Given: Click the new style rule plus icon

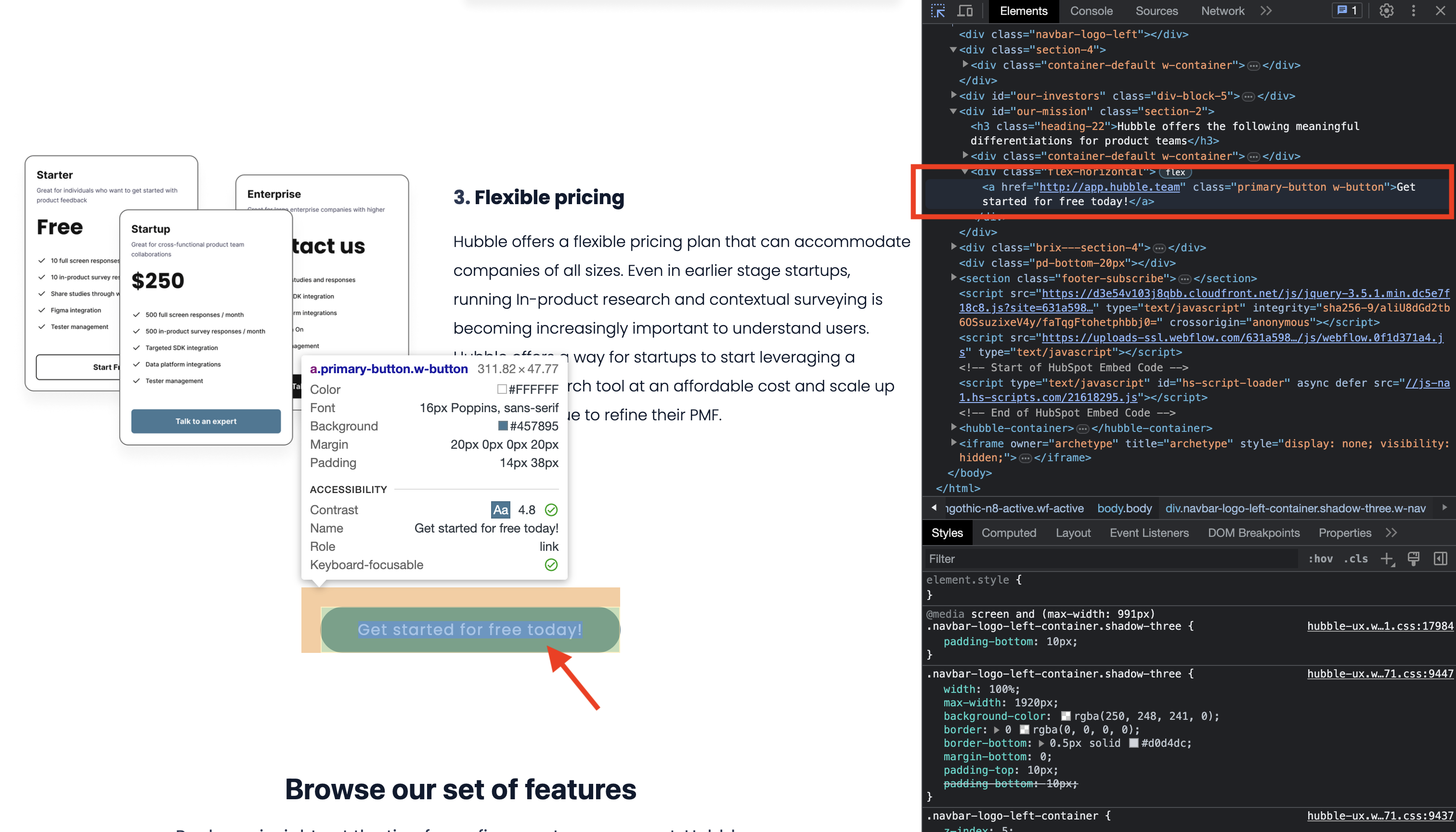Looking at the screenshot, I should [1387, 559].
